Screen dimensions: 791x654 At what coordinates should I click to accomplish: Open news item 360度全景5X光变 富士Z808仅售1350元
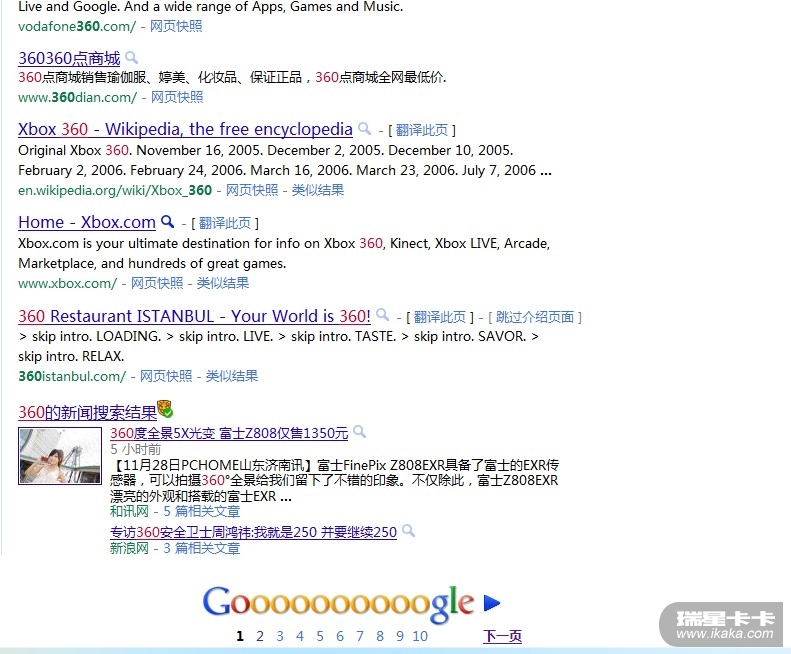click(x=229, y=433)
